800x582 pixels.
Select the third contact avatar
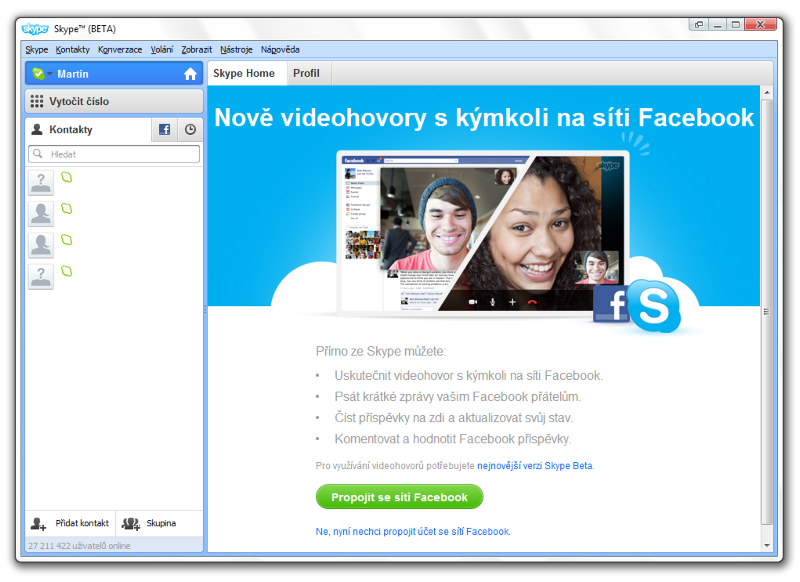pos(40,245)
